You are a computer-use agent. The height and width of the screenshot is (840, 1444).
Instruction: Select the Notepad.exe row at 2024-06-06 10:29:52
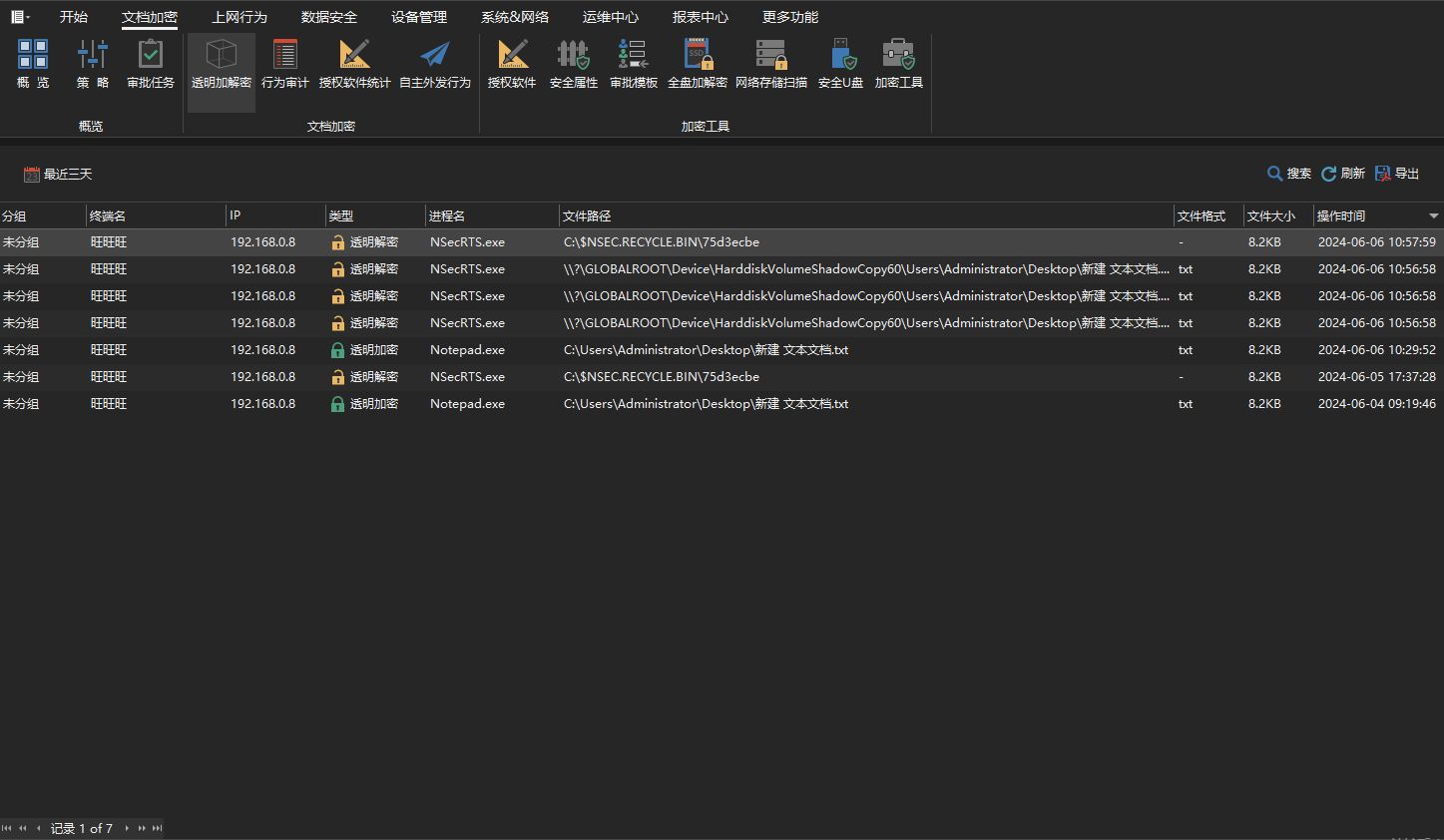tap(722, 350)
